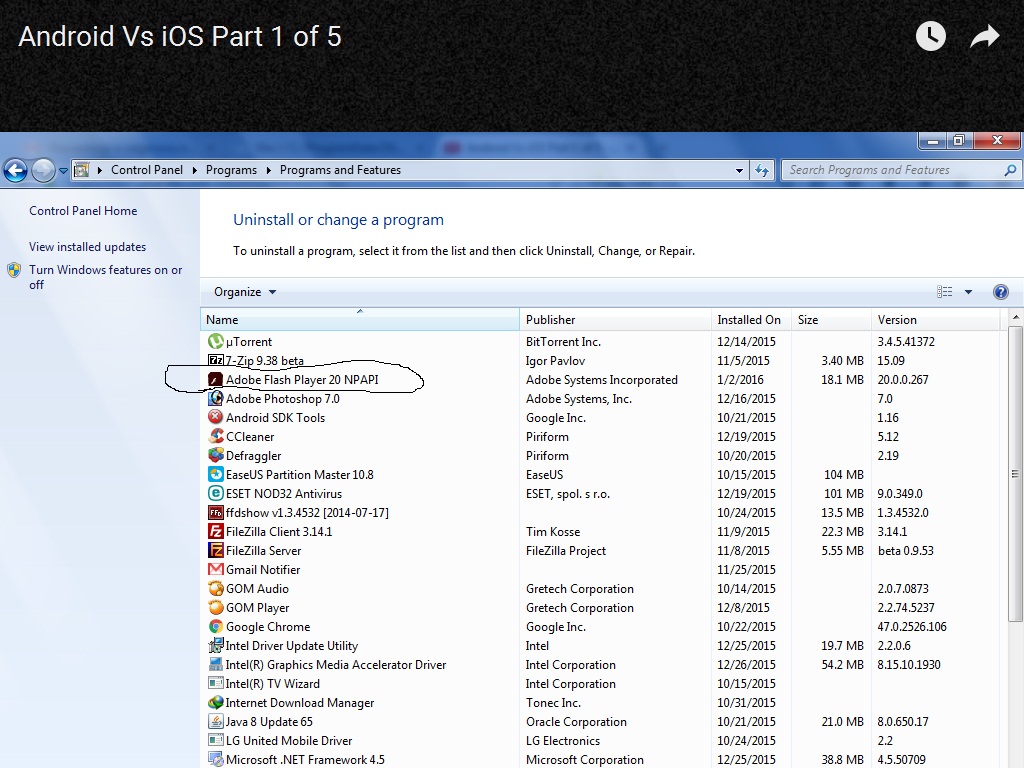Viewport: 1024px width, 768px height.
Task: Click the Help question mark icon
Action: pos(1000,292)
